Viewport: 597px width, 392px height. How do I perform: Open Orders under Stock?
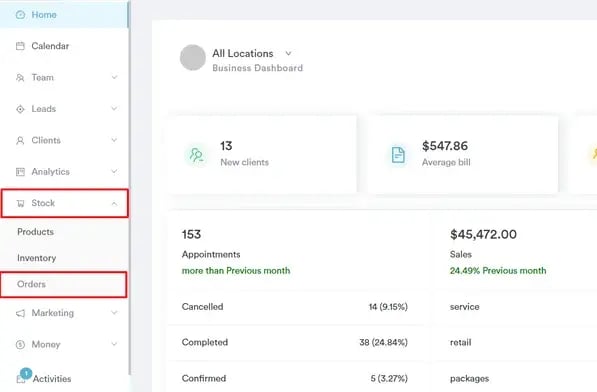click(64, 284)
